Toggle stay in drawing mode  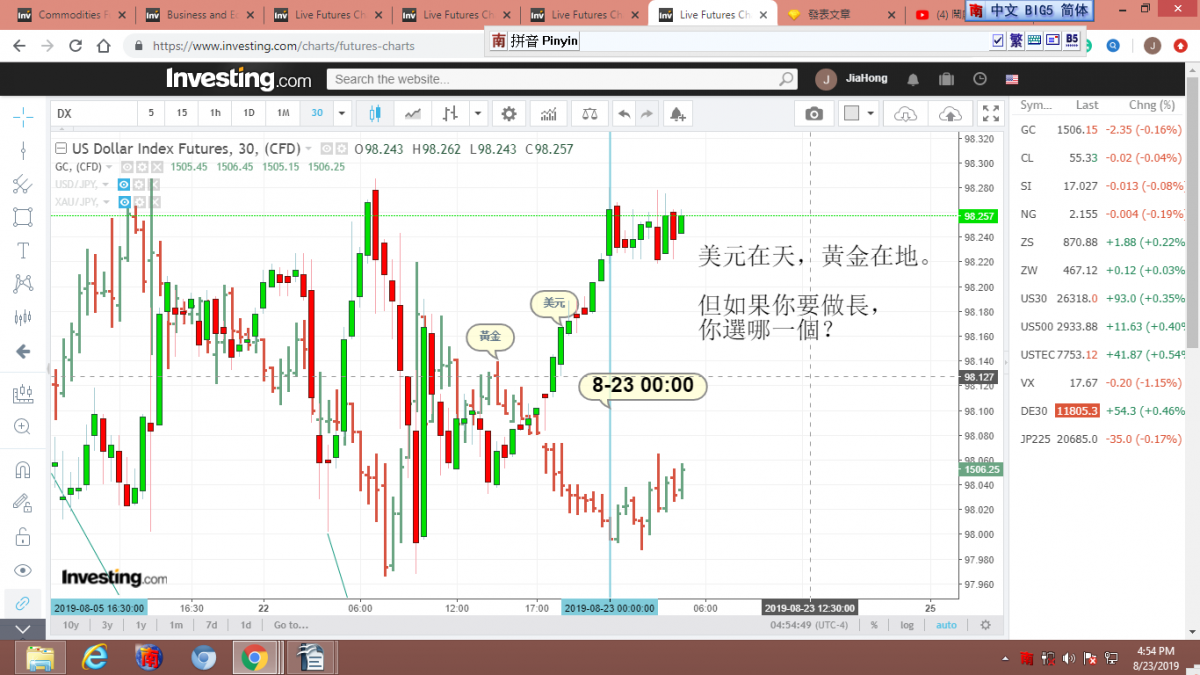click(x=23, y=503)
